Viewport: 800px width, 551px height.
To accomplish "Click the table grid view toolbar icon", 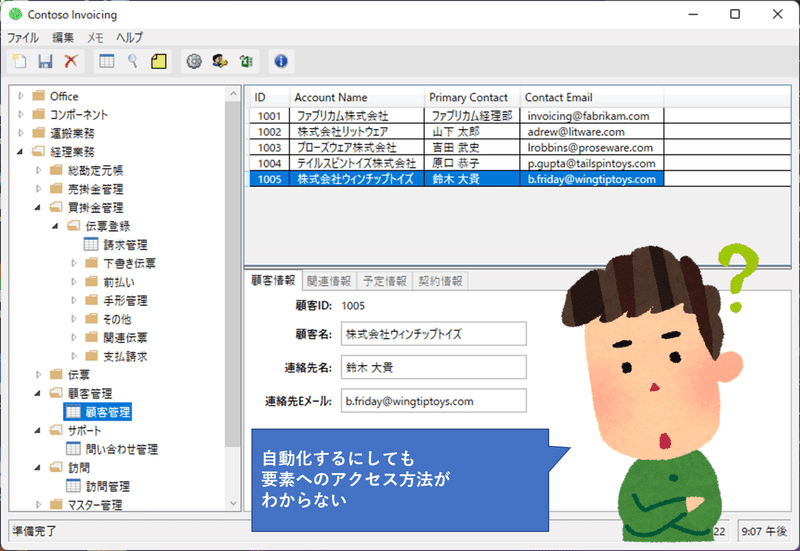I will 107,61.
